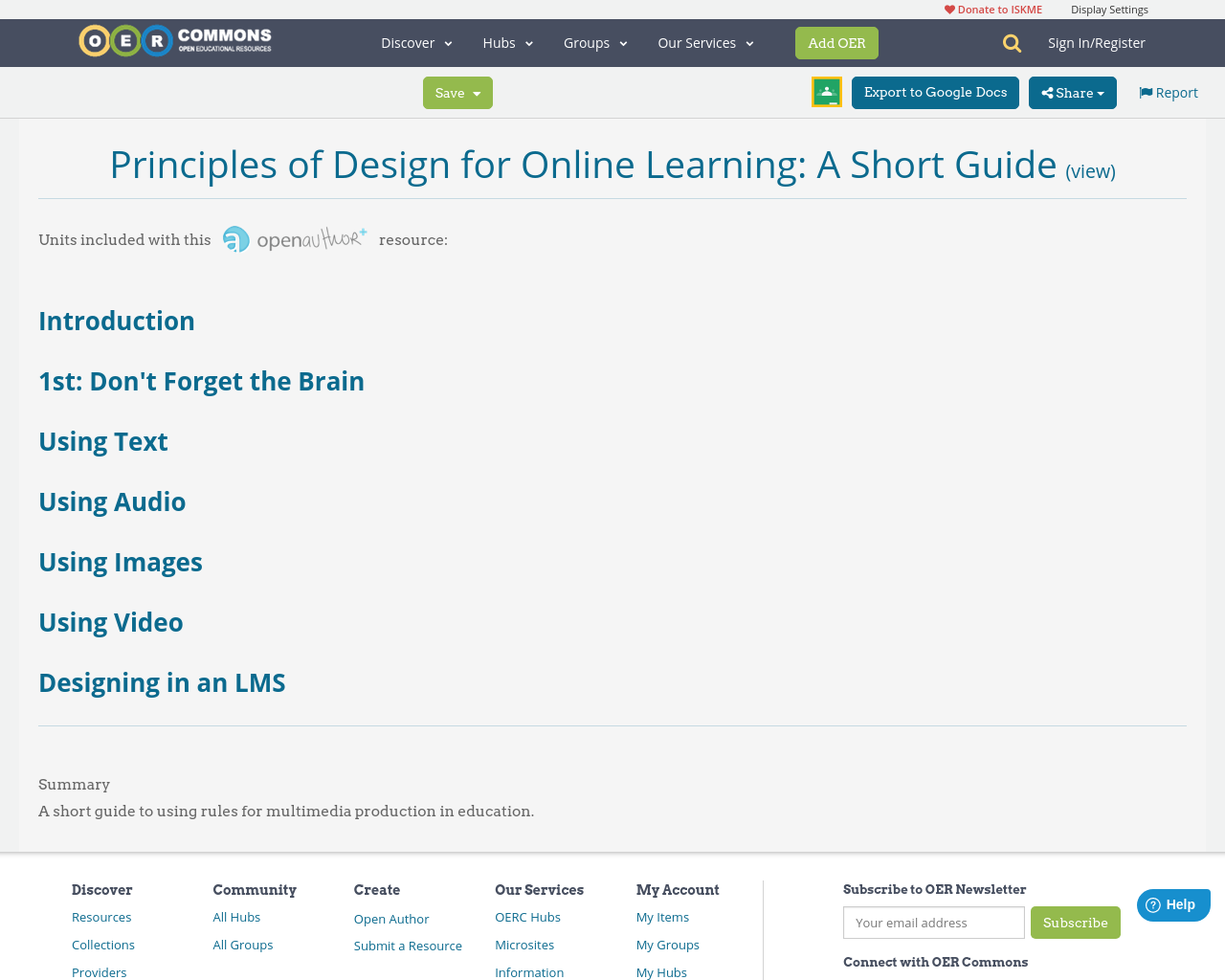Open the (view) link beside the title

click(x=1090, y=169)
